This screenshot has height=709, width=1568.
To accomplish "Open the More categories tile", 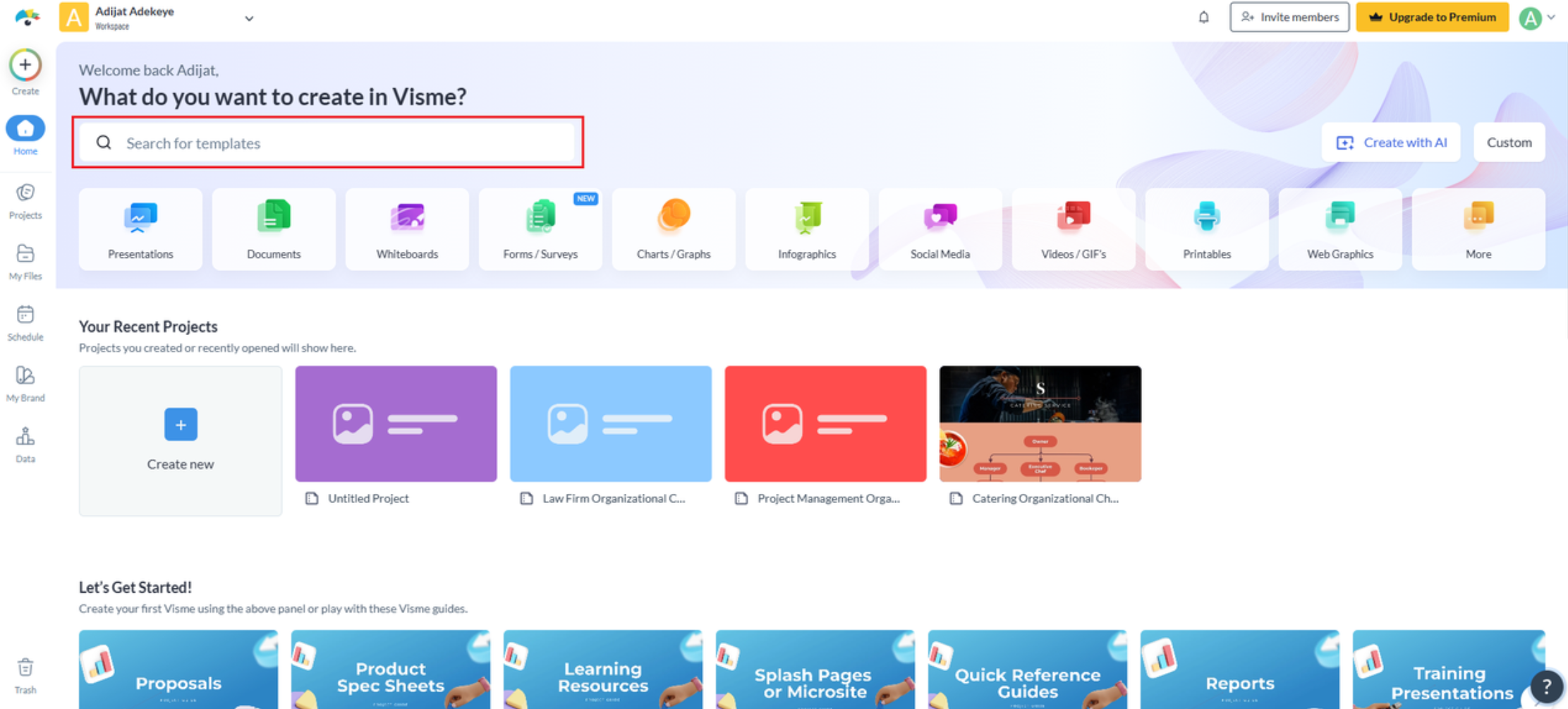I will pos(1478,229).
